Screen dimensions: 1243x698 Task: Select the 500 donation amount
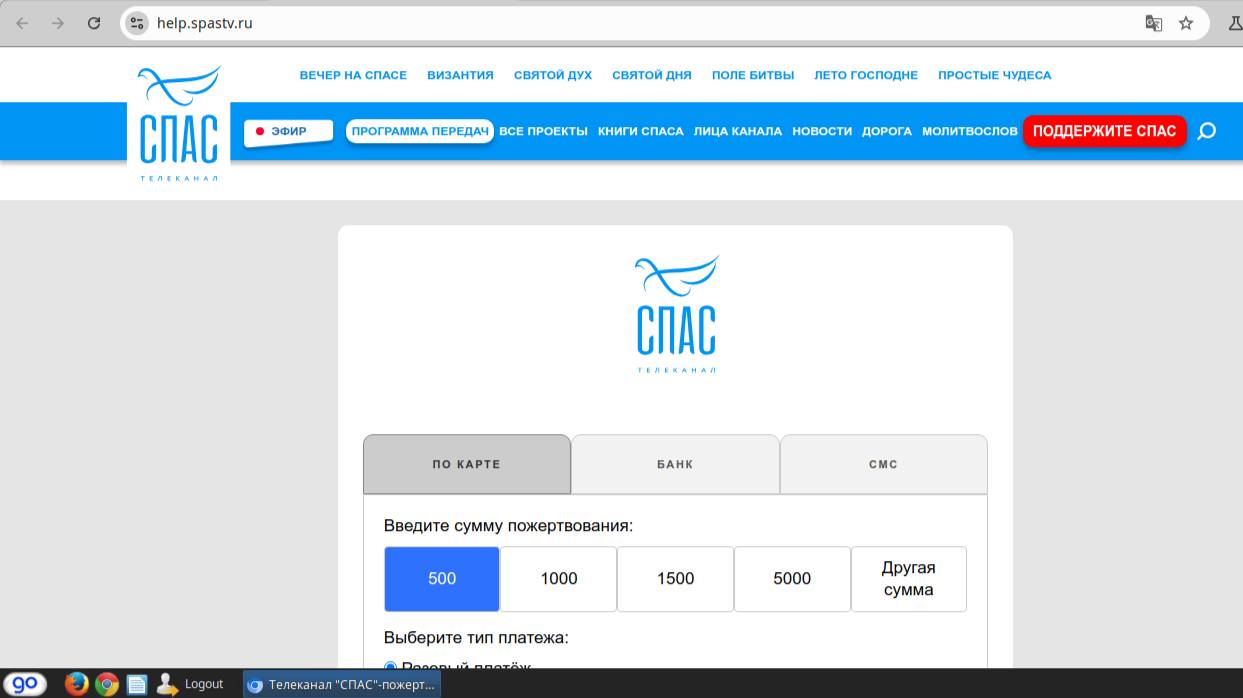coord(442,578)
